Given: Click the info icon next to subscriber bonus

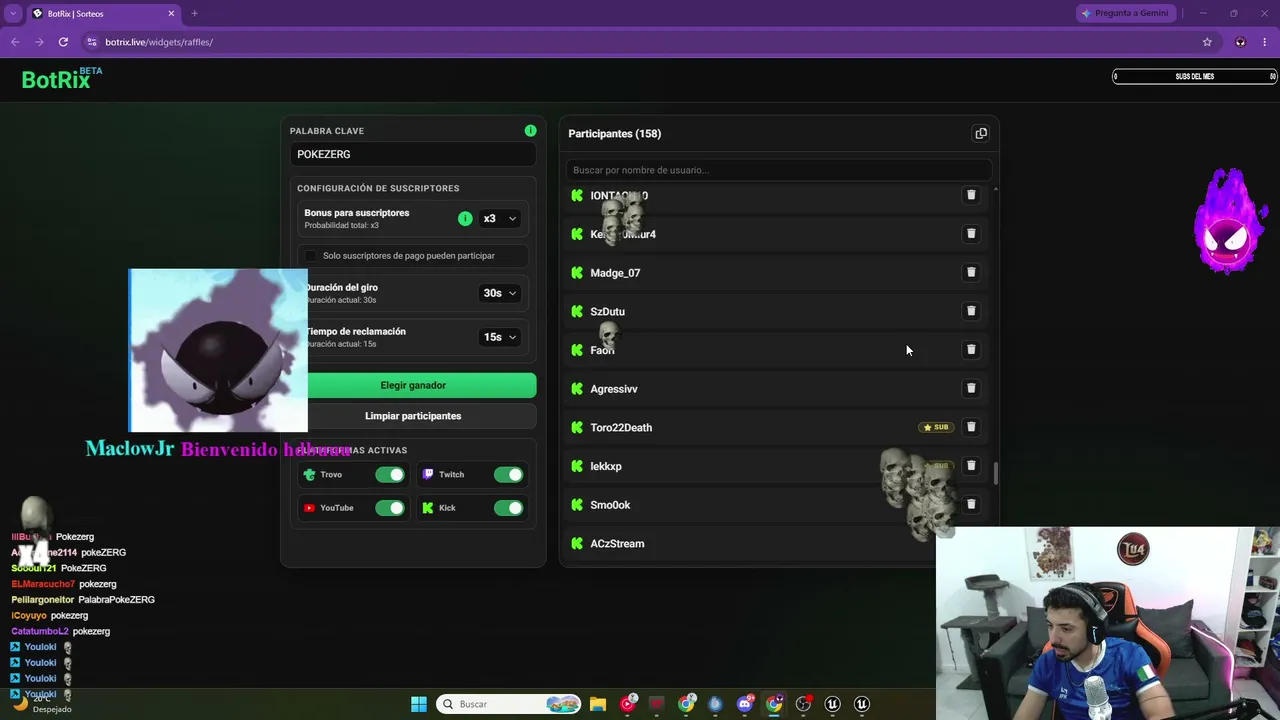Looking at the screenshot, I should (465, 218).
